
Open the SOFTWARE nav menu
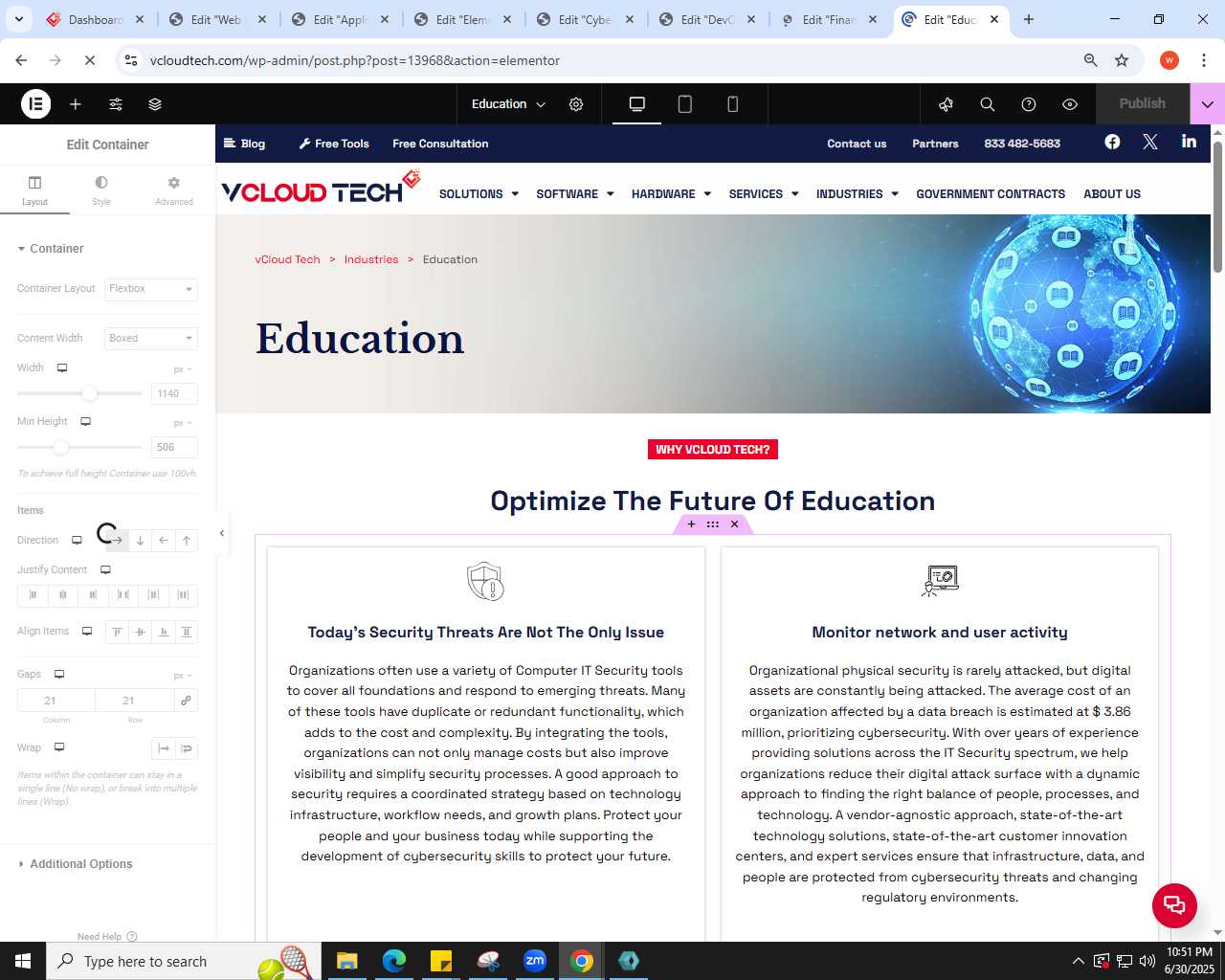click(575, 194)
